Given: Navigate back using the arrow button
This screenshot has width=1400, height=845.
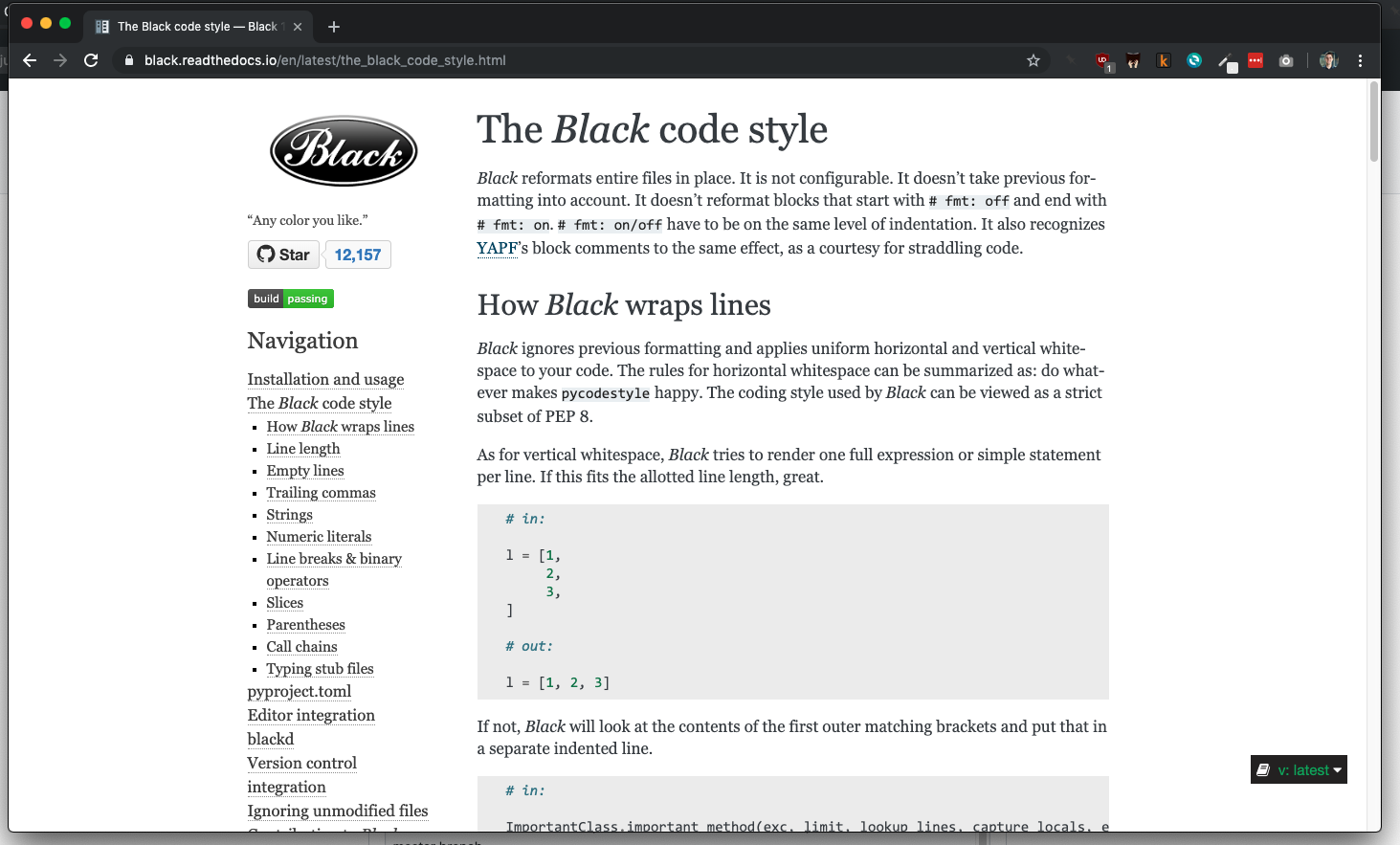Looking at the screenshot, I should click(30, 59).
